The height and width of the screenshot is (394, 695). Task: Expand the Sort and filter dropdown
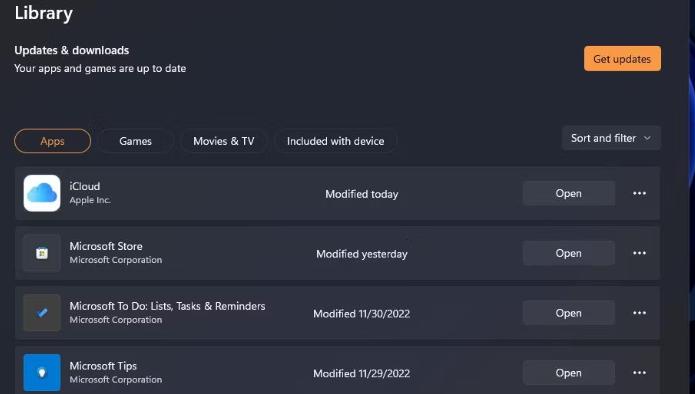[611, 138]
